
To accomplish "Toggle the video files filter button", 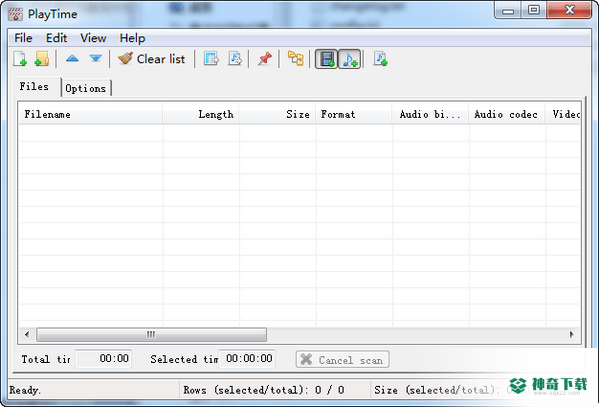I will coord(326,59).
